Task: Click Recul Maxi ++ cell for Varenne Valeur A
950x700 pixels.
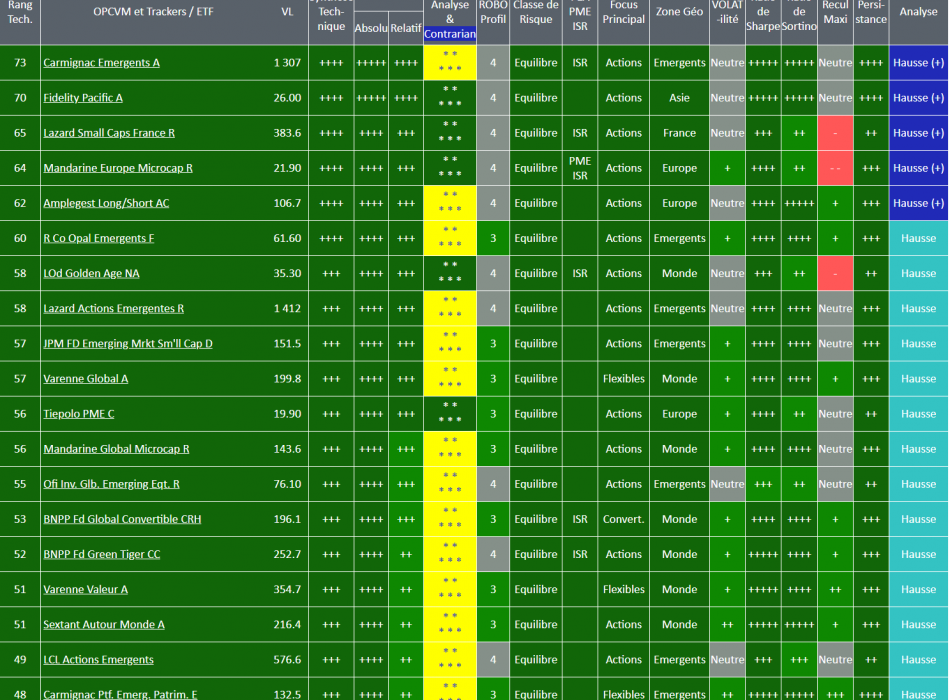Action: click(835, 590)
